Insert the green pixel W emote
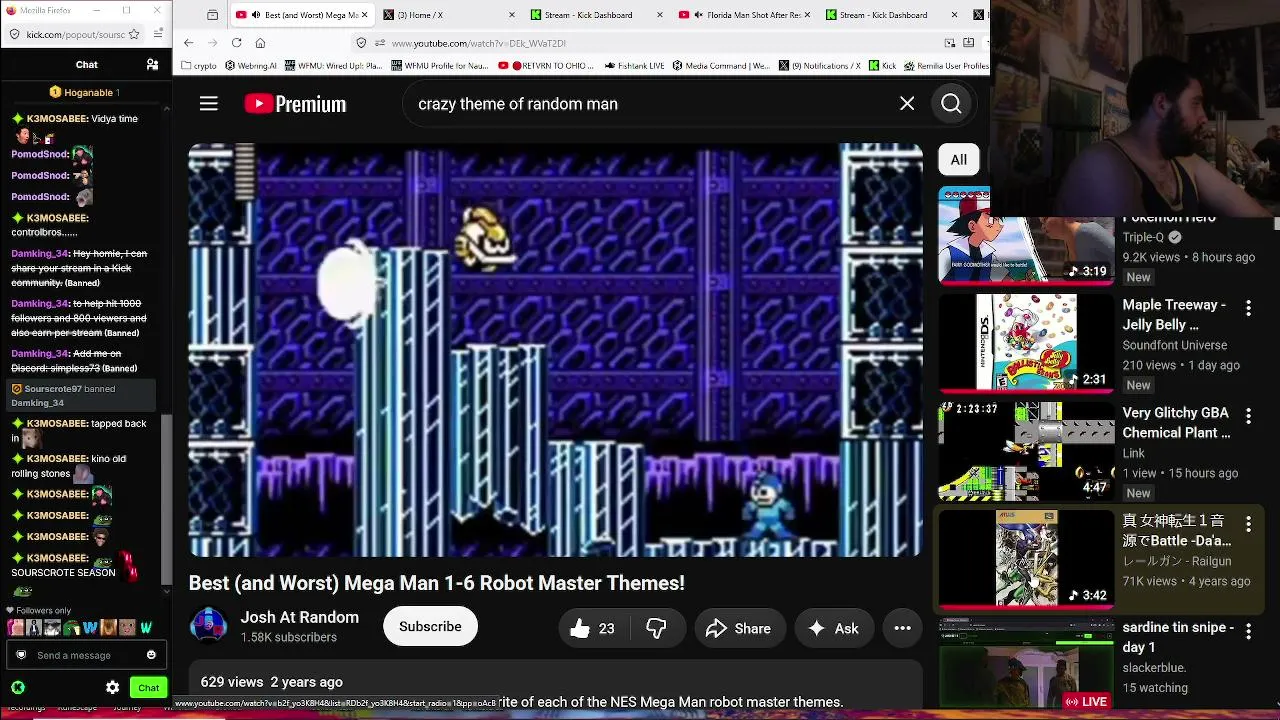 146,628
